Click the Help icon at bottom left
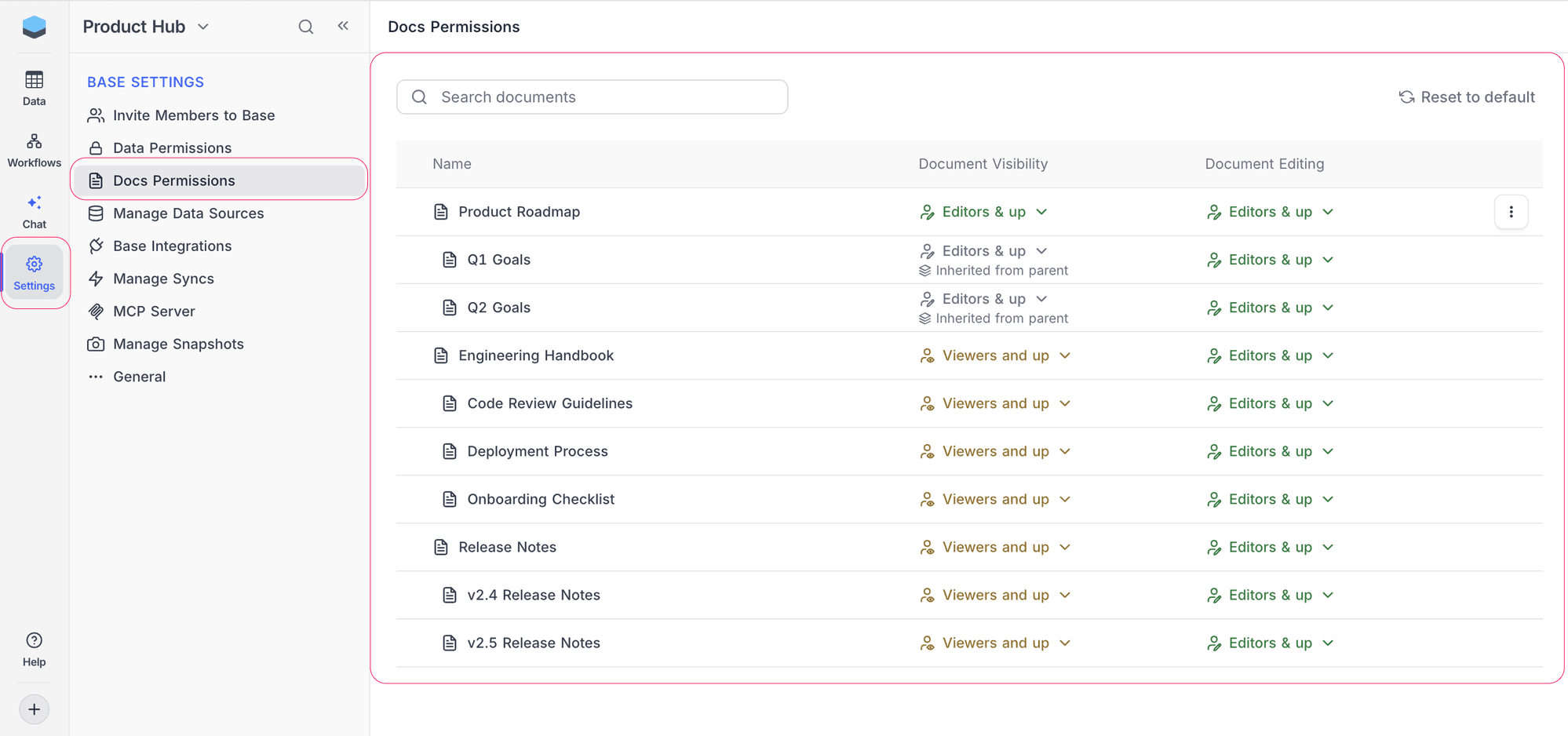 pyautogui.click(x=34, y=646)
